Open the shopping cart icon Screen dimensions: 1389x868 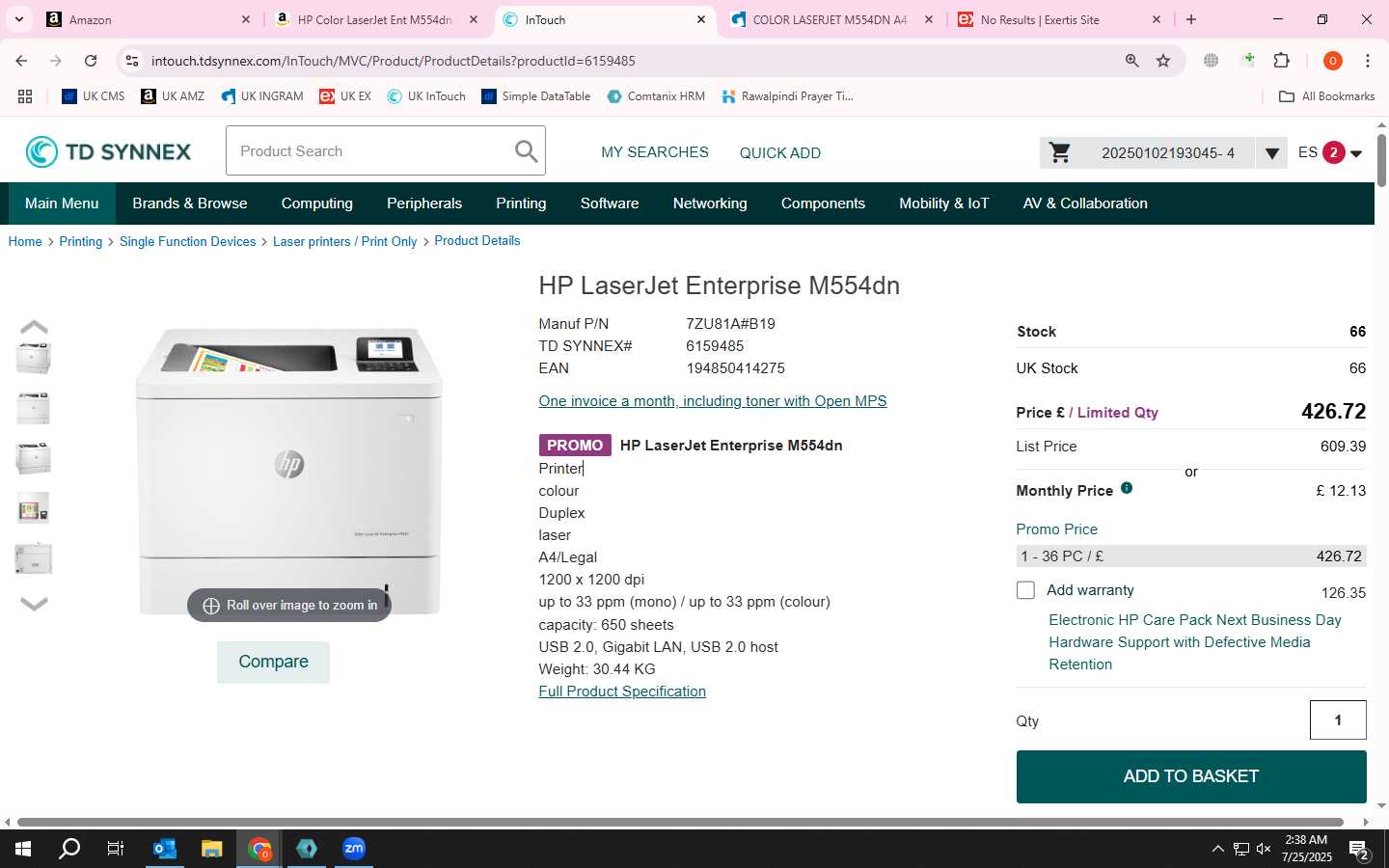coord(1060,152)
